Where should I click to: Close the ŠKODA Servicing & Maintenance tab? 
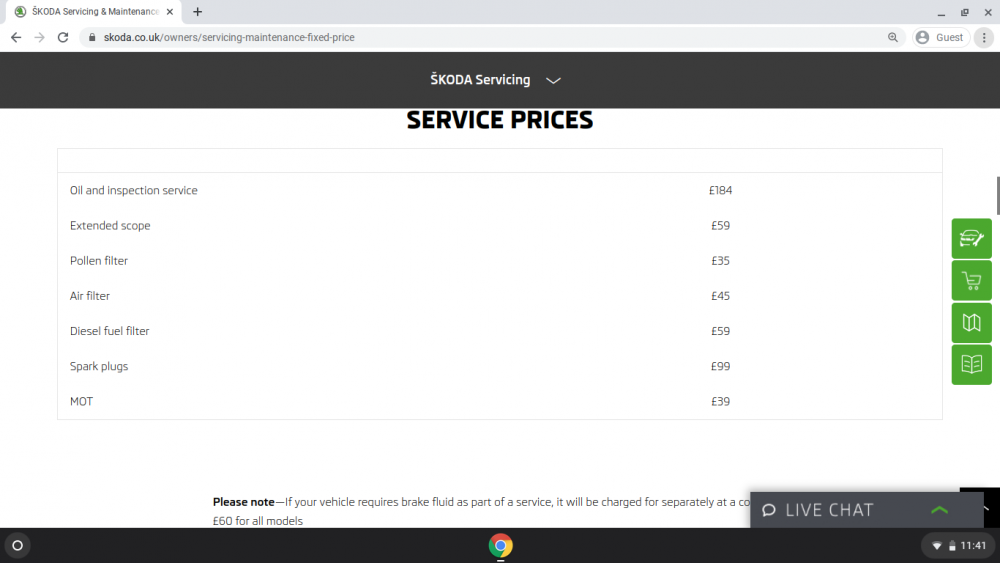point(170,11)
